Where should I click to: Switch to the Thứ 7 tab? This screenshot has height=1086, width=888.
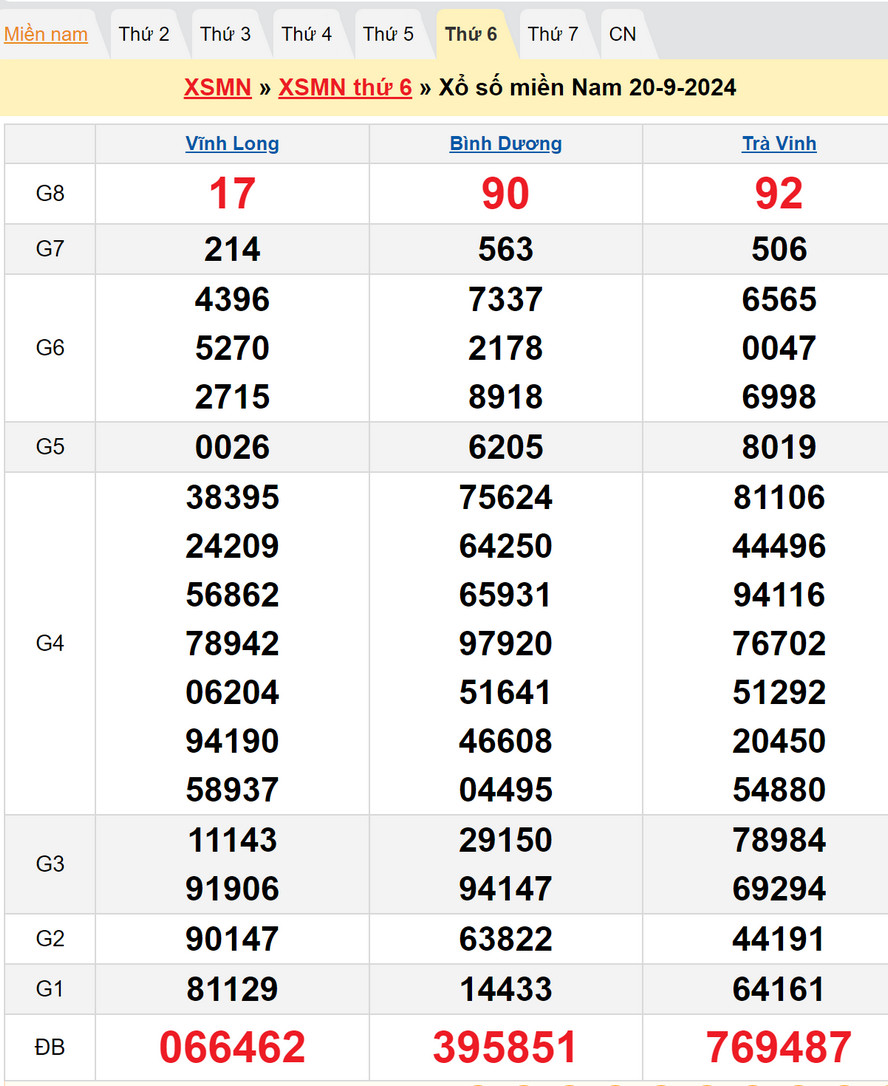[553, 34]
